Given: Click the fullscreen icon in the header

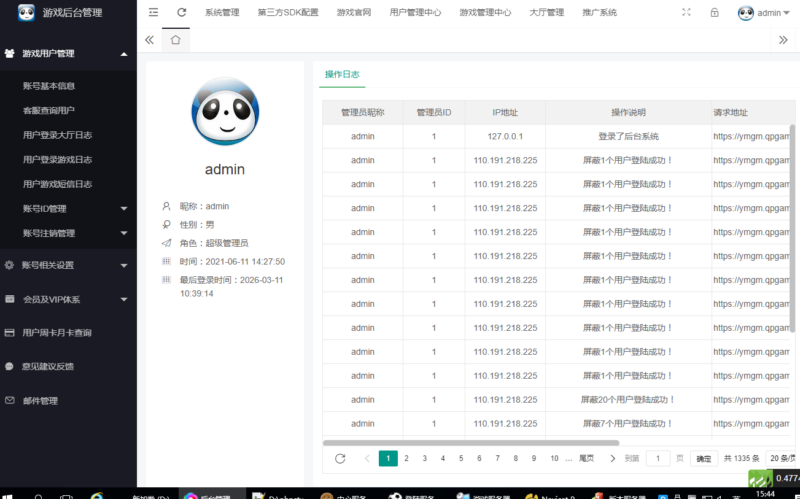Looking at the screenshot, I should (x=686, y=12).
